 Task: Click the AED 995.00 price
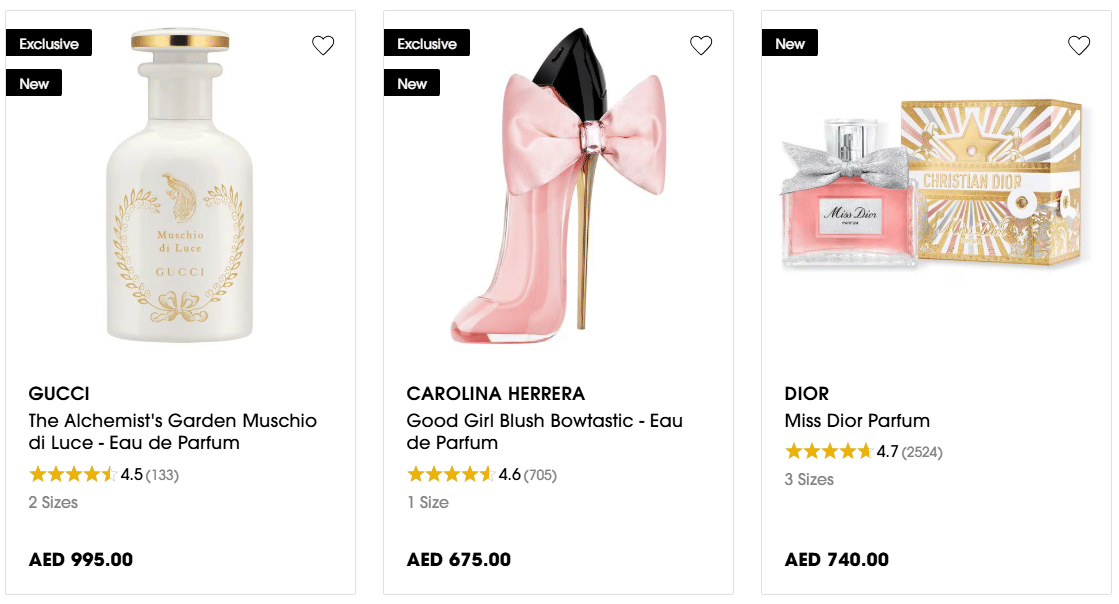point(81,560)
